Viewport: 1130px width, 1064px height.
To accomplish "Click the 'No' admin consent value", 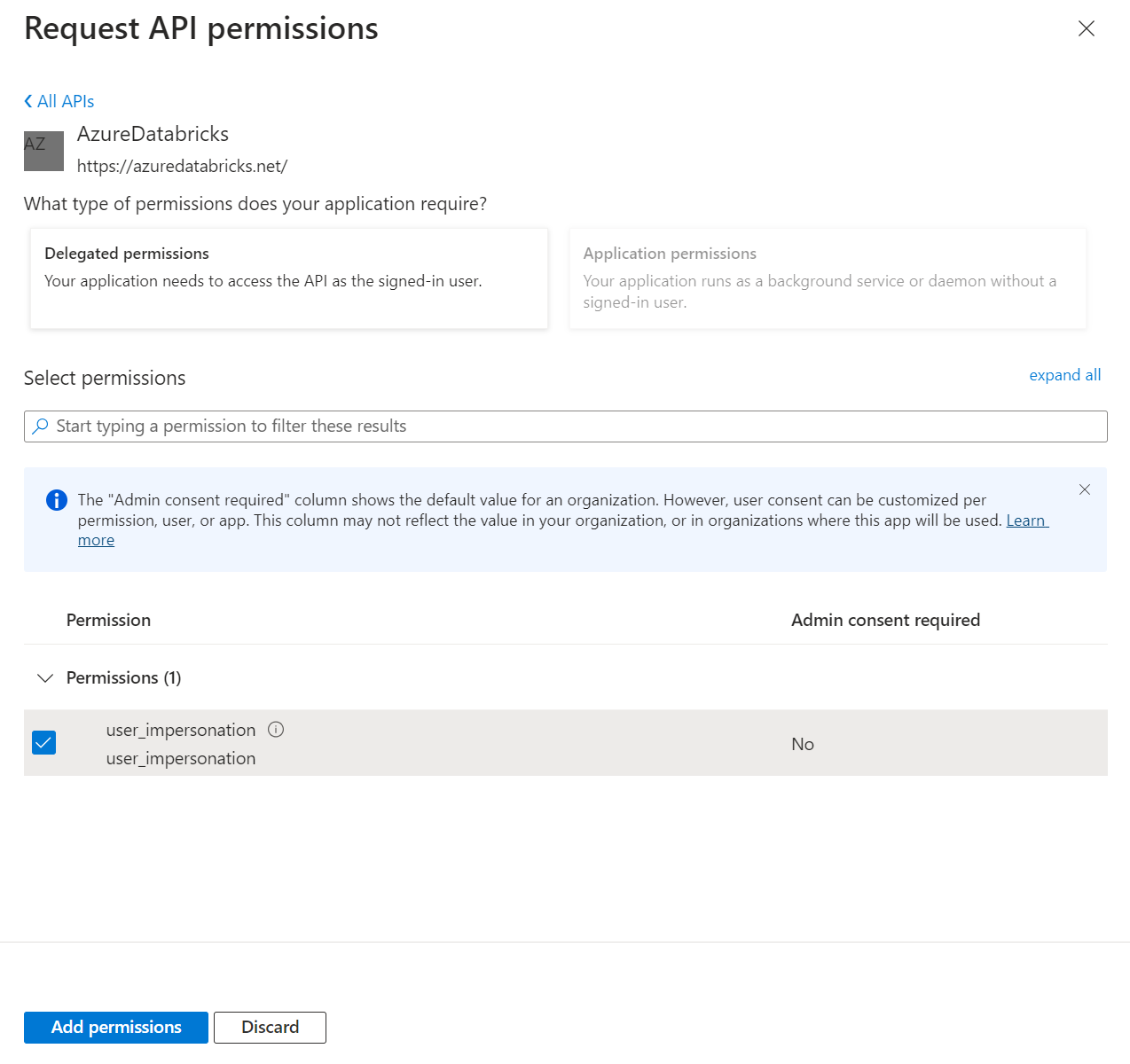I will tap(803, 744).
